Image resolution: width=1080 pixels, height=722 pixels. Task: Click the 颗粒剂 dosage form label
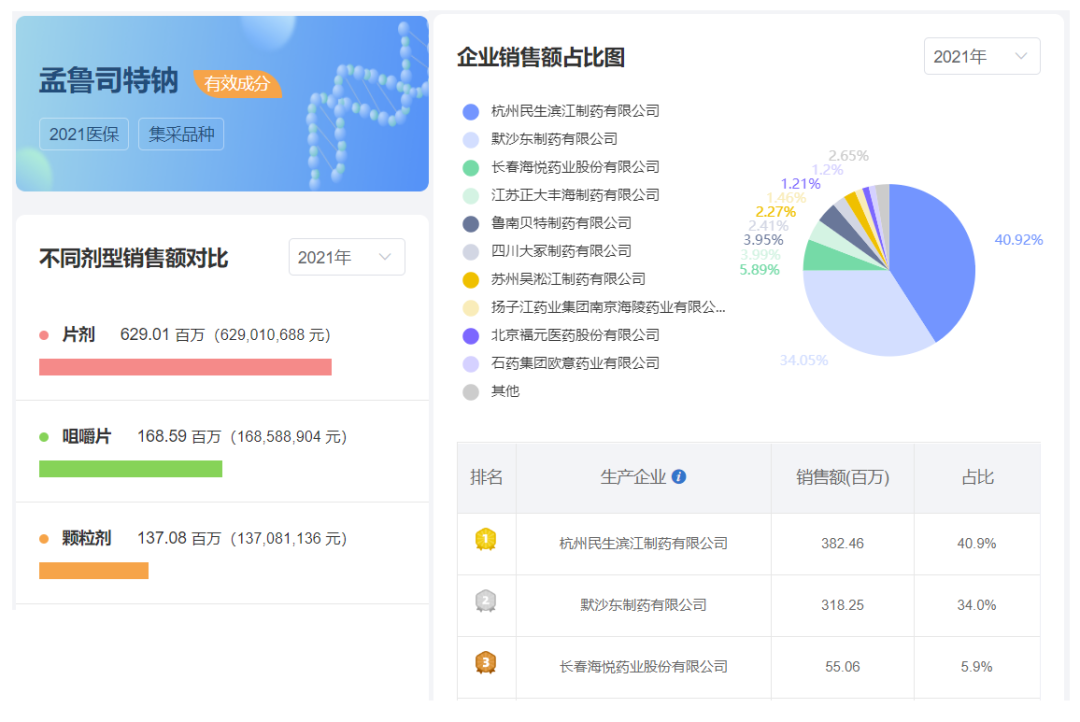pos(87,539)
